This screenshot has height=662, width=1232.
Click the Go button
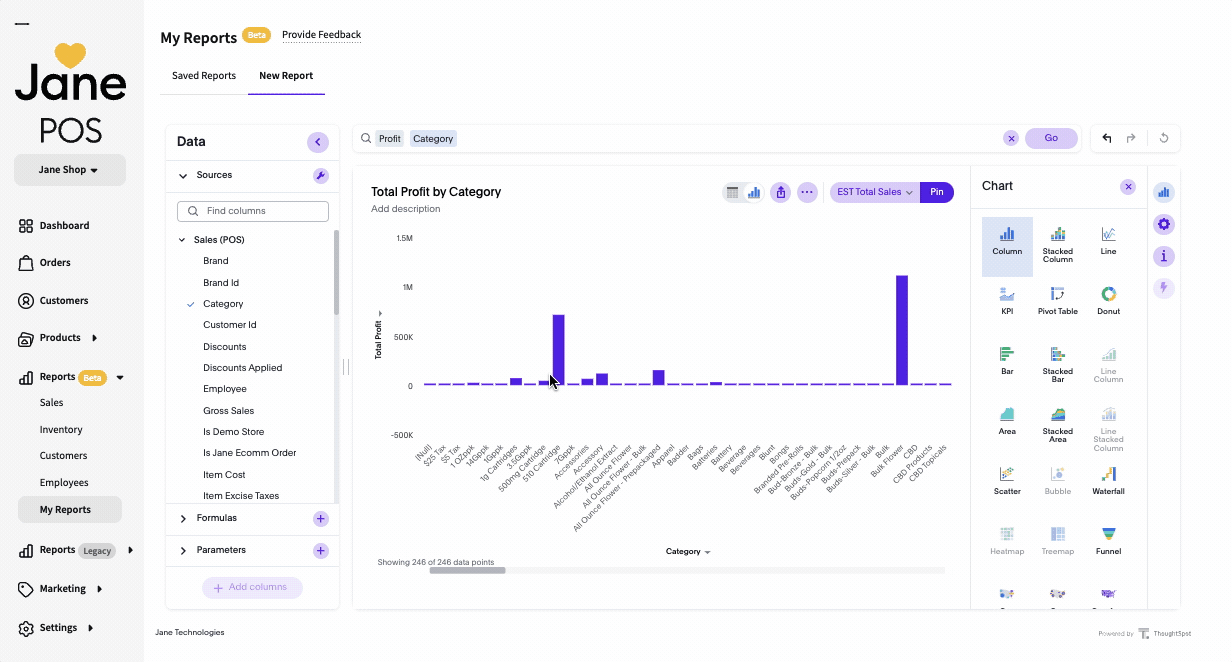(1051, 138)
